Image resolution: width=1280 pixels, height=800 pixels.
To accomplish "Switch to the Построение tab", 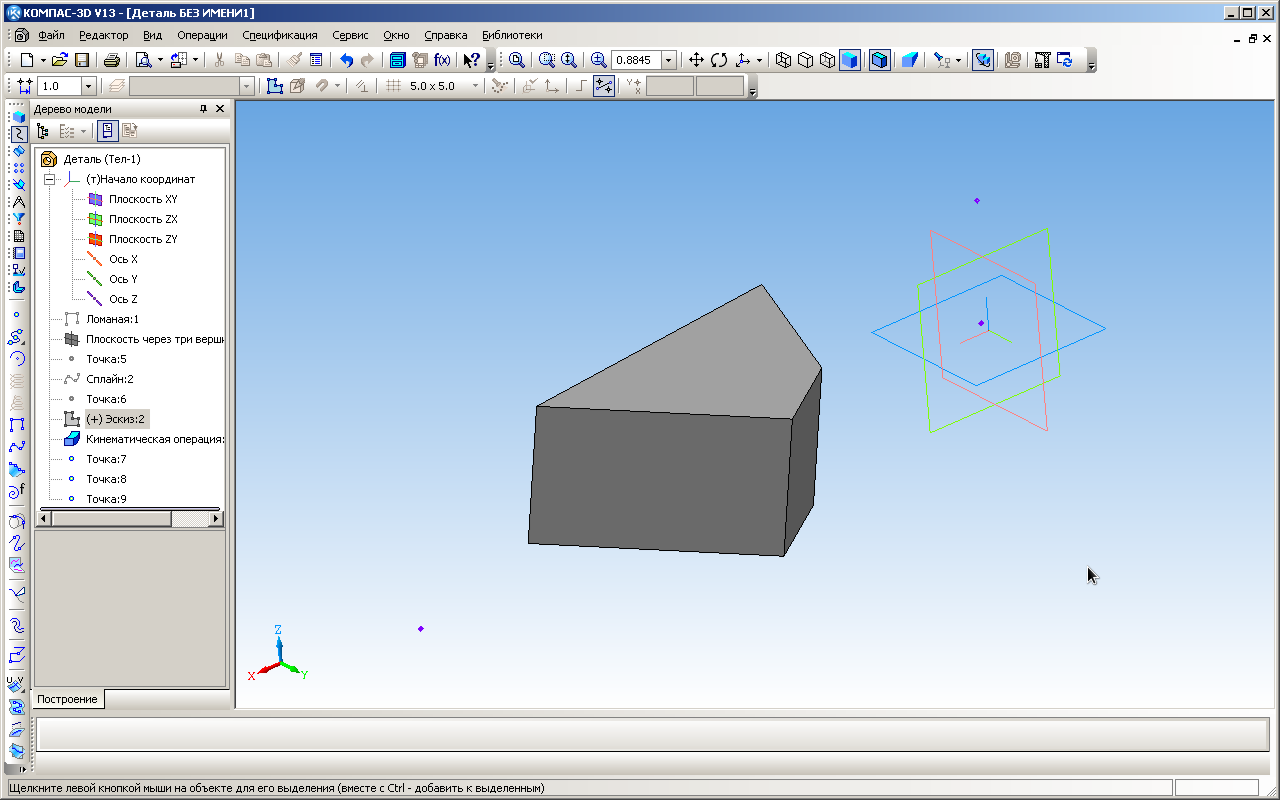I will 68,699.
